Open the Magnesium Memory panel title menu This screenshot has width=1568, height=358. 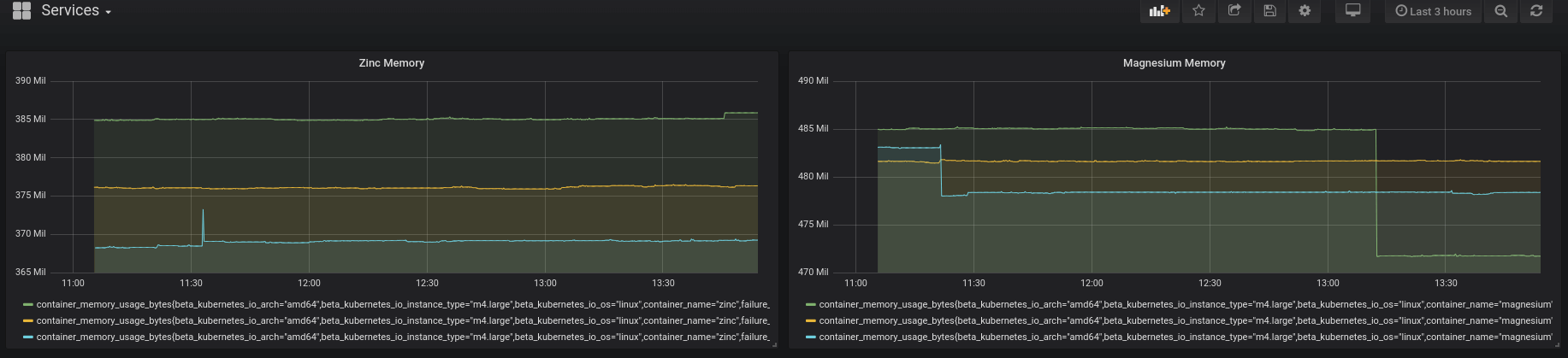[x=1174, y=63]
